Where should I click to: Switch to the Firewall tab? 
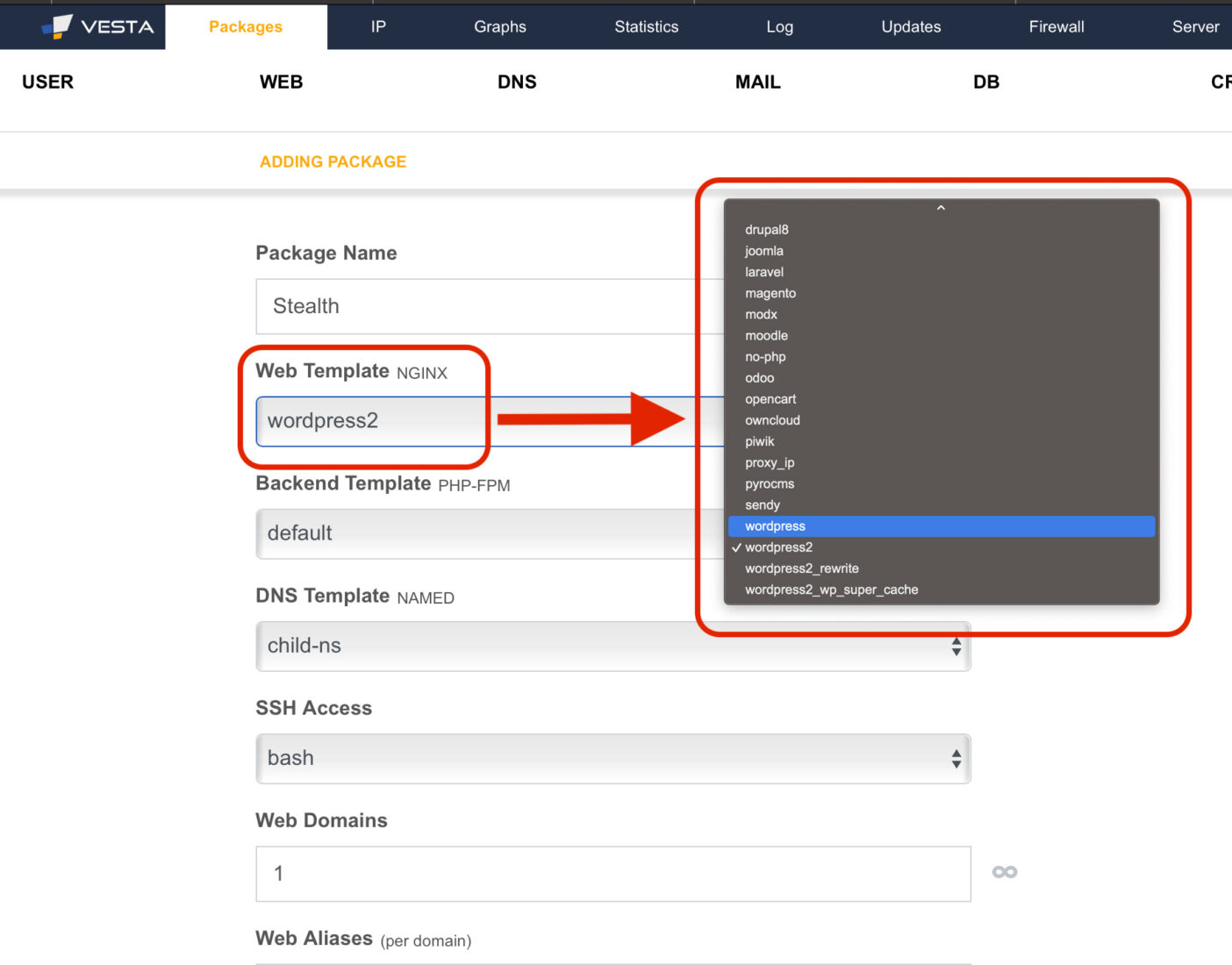[1057, 27]
